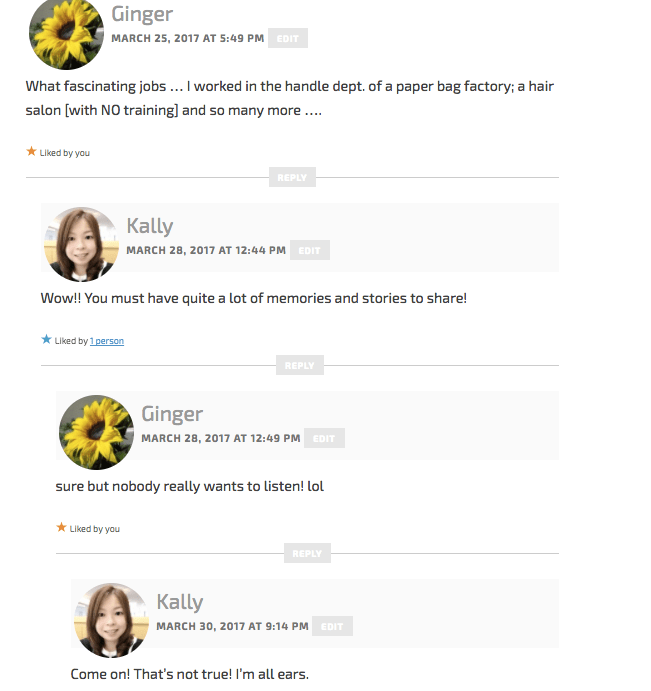Open Kally's avatar on the March 28 reply
The image size is (651, 691).
82,244
